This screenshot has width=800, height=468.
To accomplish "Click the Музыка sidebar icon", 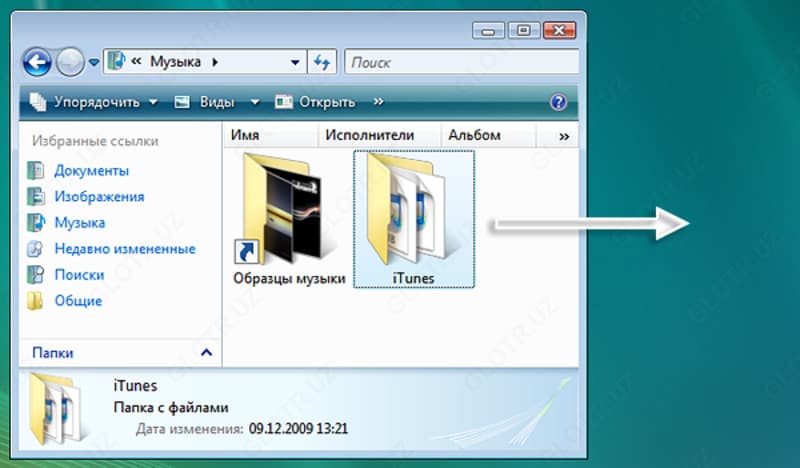I will 35,223.
